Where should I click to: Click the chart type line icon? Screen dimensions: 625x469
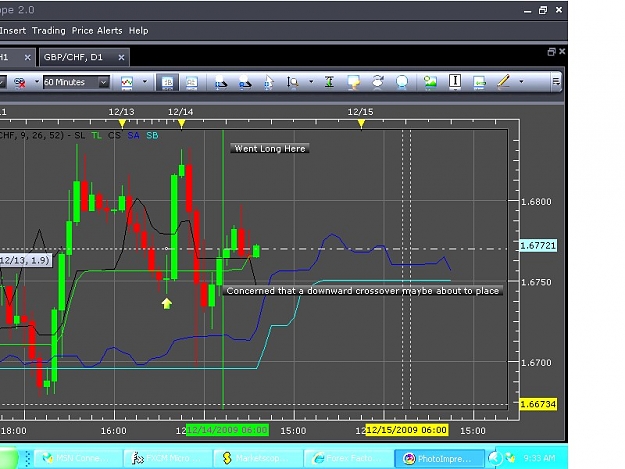127,82
